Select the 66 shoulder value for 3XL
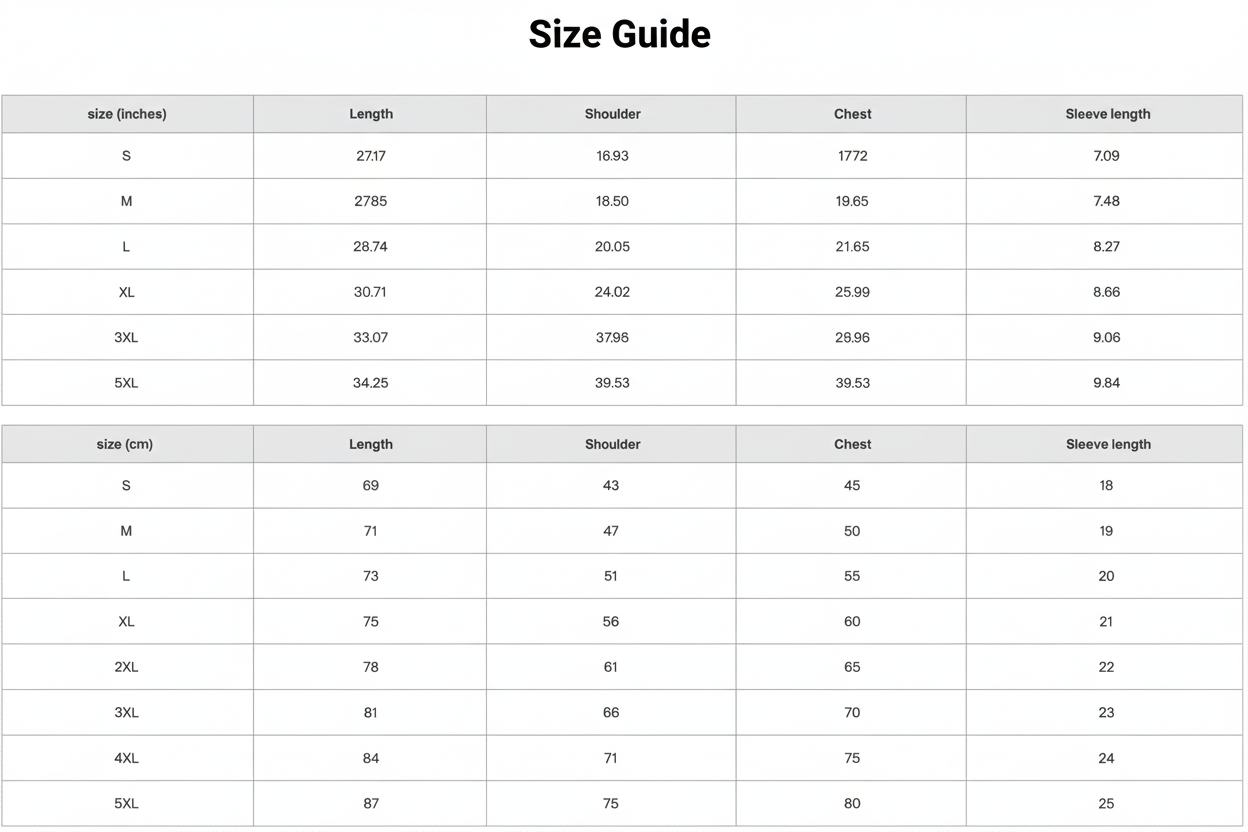 click(611, 713)
